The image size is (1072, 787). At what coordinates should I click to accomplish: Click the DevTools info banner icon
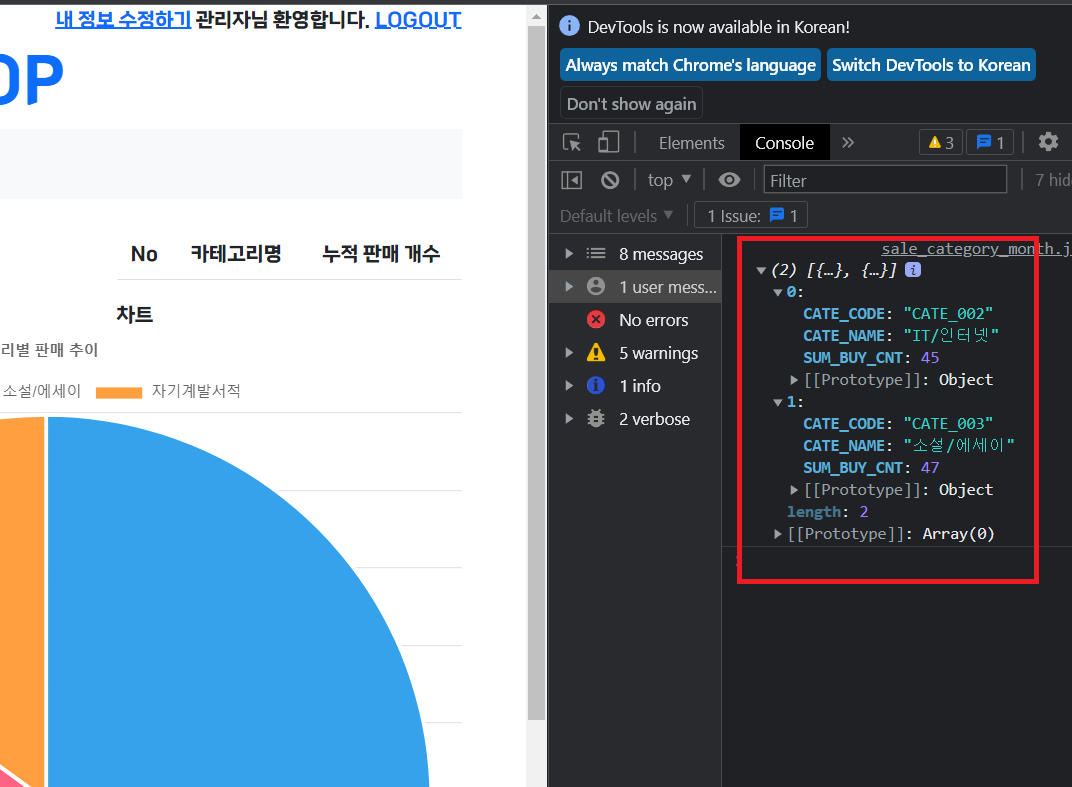[x=569, y=26]
